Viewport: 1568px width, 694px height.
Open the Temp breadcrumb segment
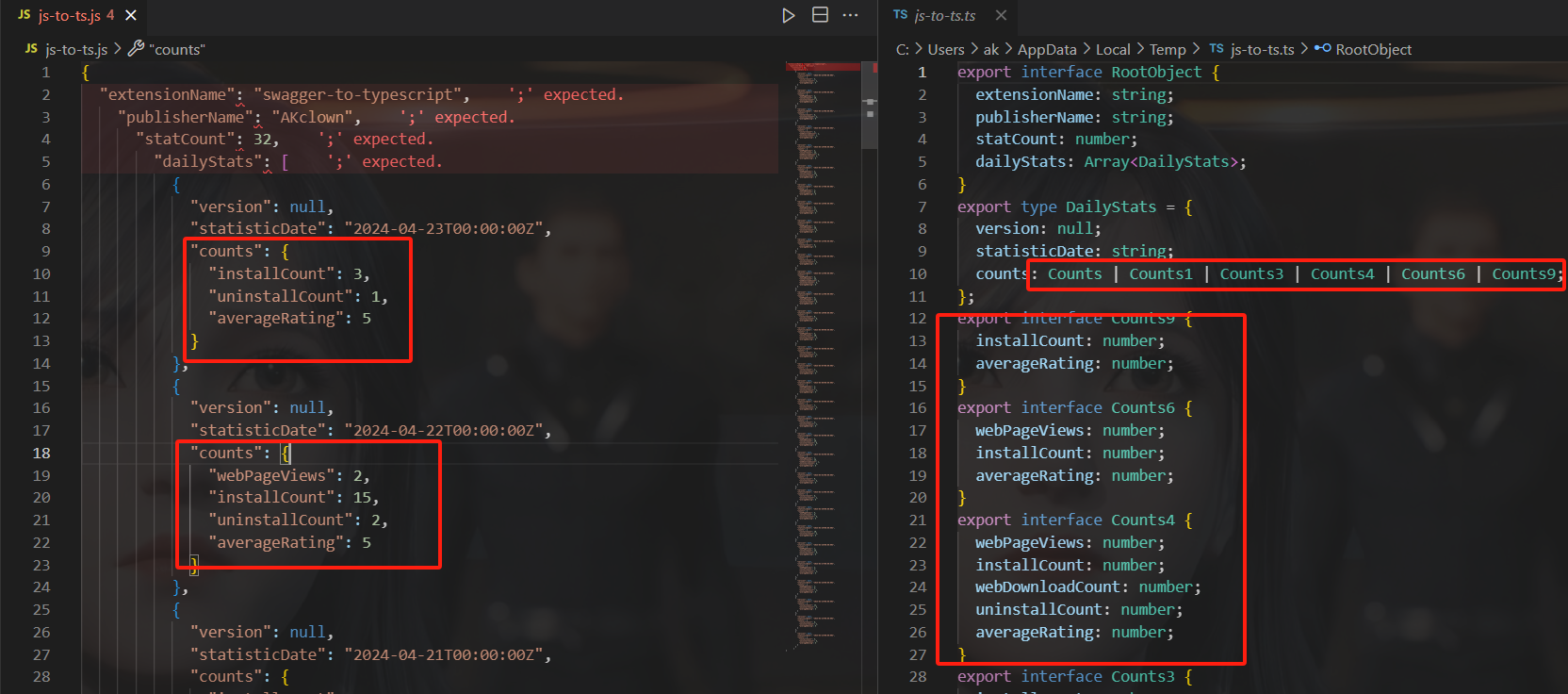(x=1168, y=49)
